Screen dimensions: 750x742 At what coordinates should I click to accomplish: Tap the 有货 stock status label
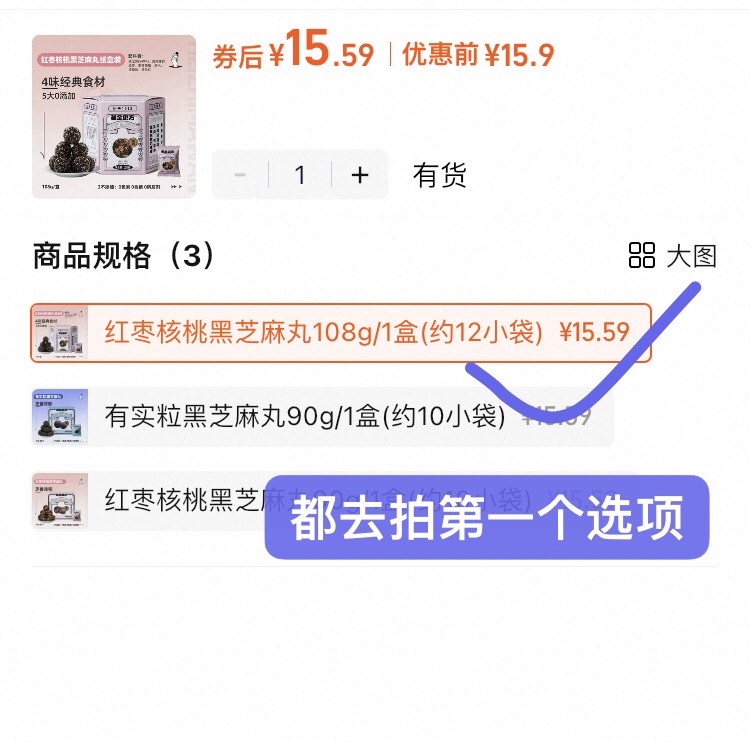tap(439, 176)
